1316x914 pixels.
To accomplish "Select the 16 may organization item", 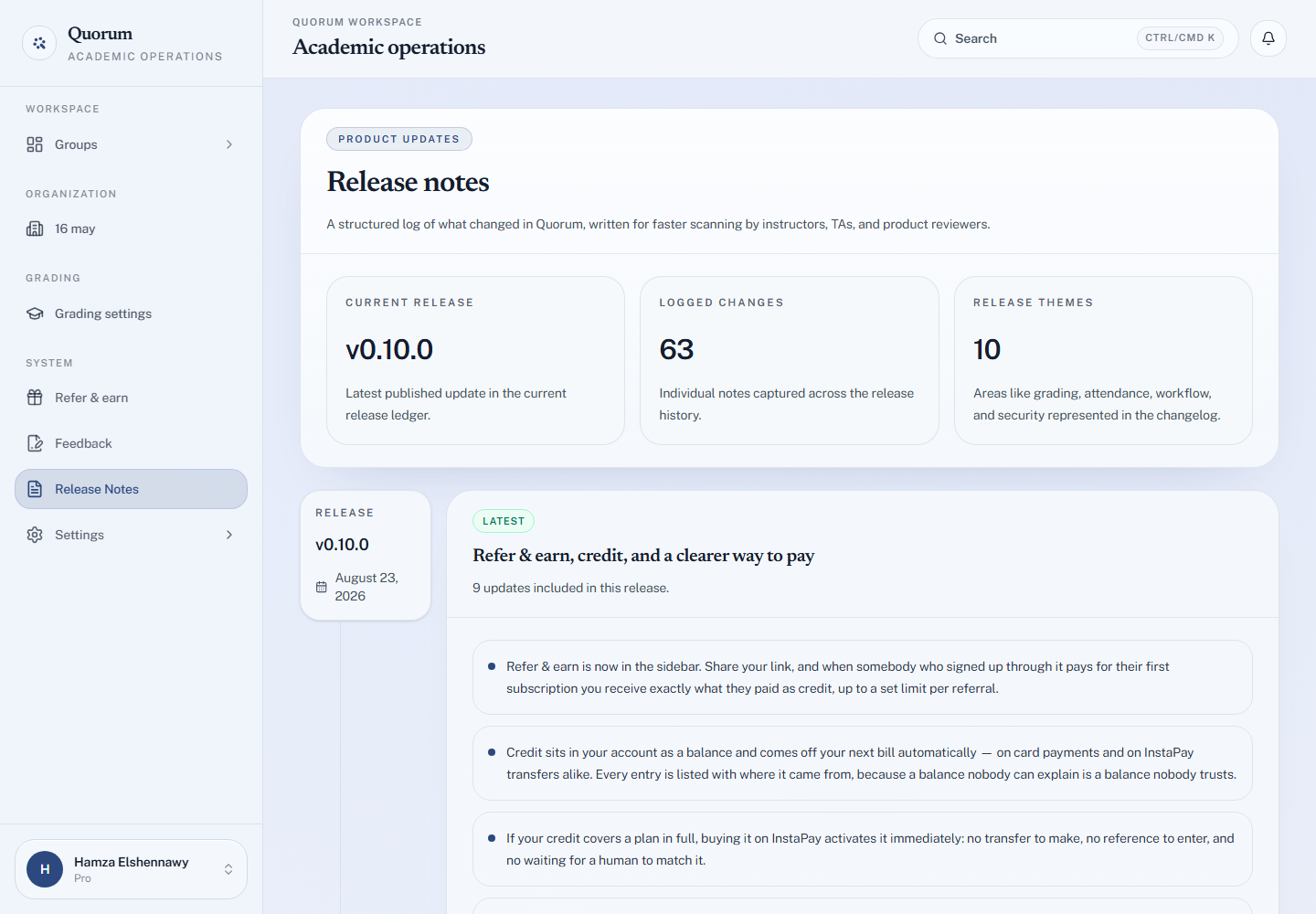I will click(131, 228).
